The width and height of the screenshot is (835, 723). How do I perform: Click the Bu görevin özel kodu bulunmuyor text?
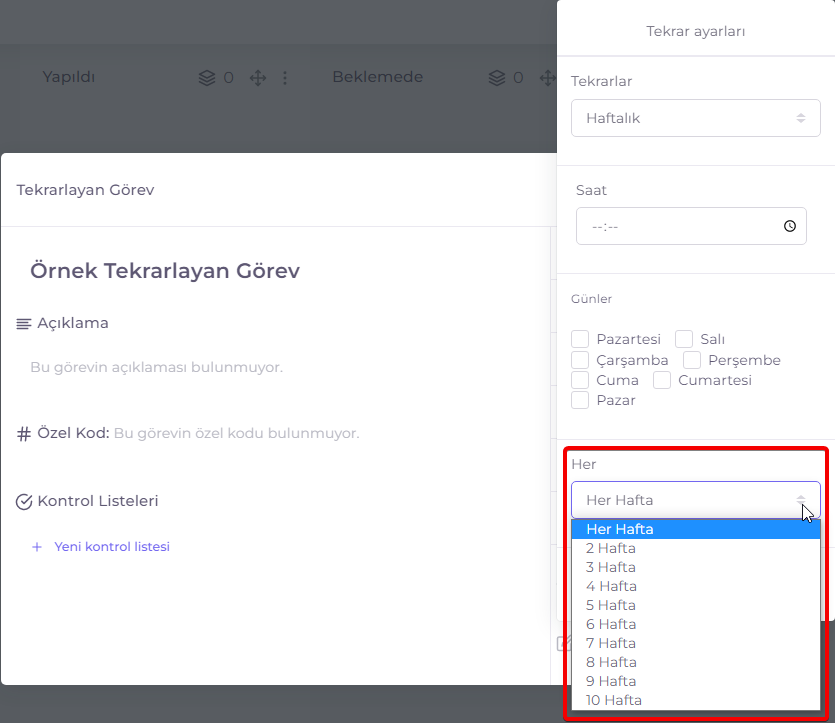tap(236, 433)
